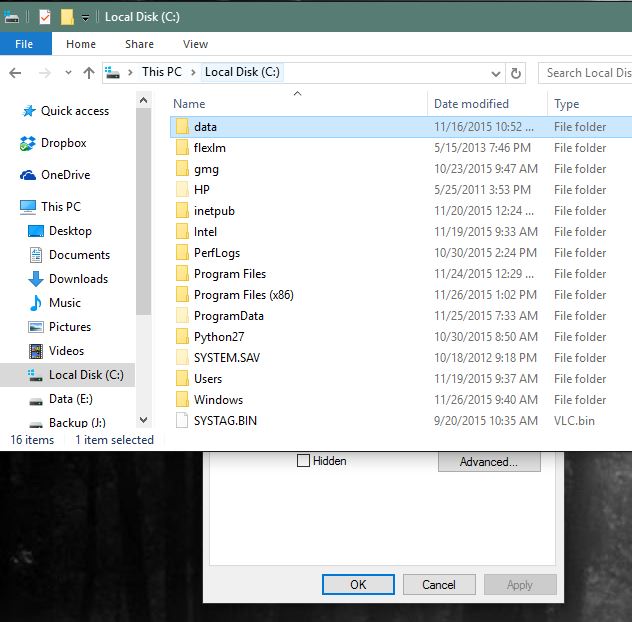Go up one level with Up arrow
Screen dimensions: 632x622
click(89, 73)
